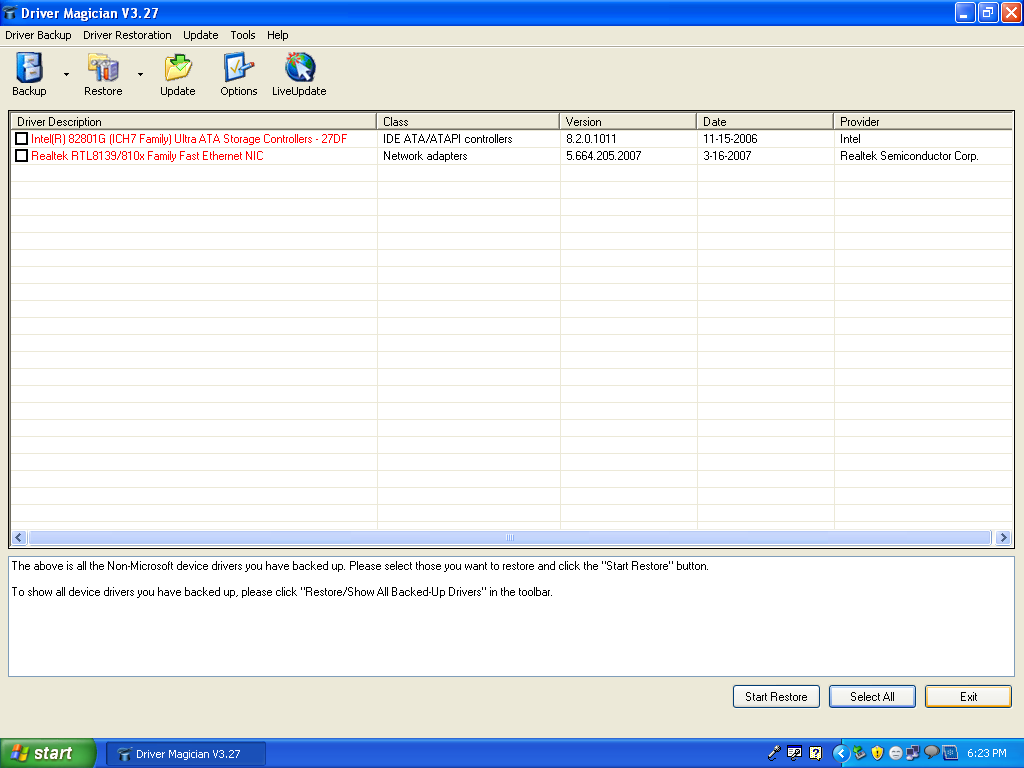Show hidden tray icons with the chevron
The height and width of the screenshot is (768, 1024).
tap(840, 754)
